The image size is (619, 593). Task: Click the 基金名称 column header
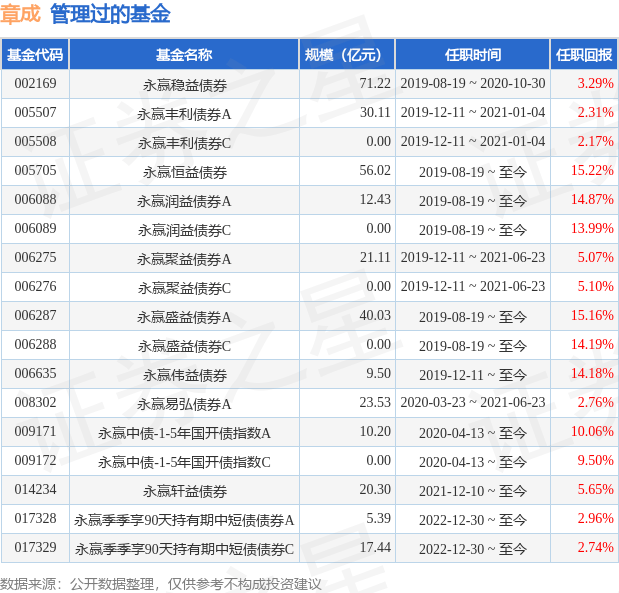click(x=184, y=55)
